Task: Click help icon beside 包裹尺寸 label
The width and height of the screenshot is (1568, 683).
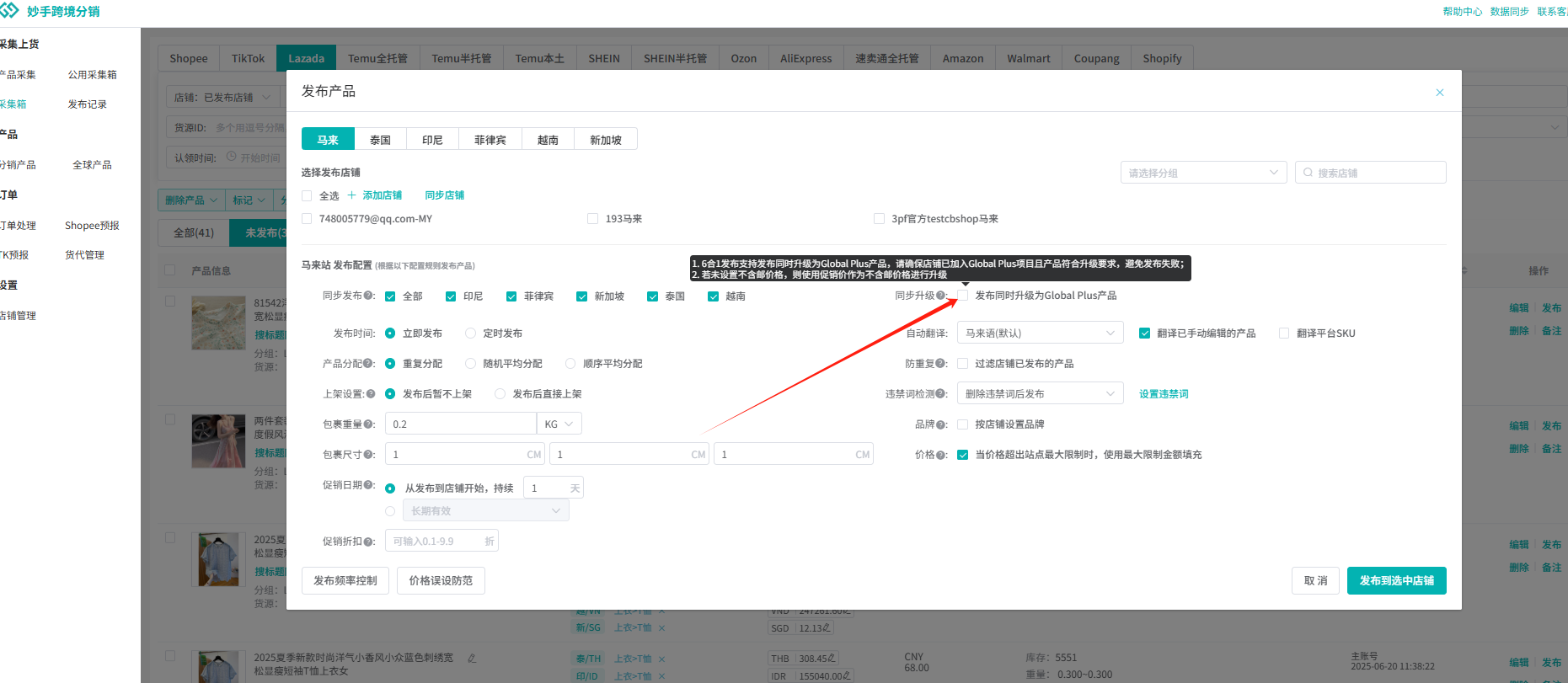Action: pyautogui.click(x=368, y=455)
